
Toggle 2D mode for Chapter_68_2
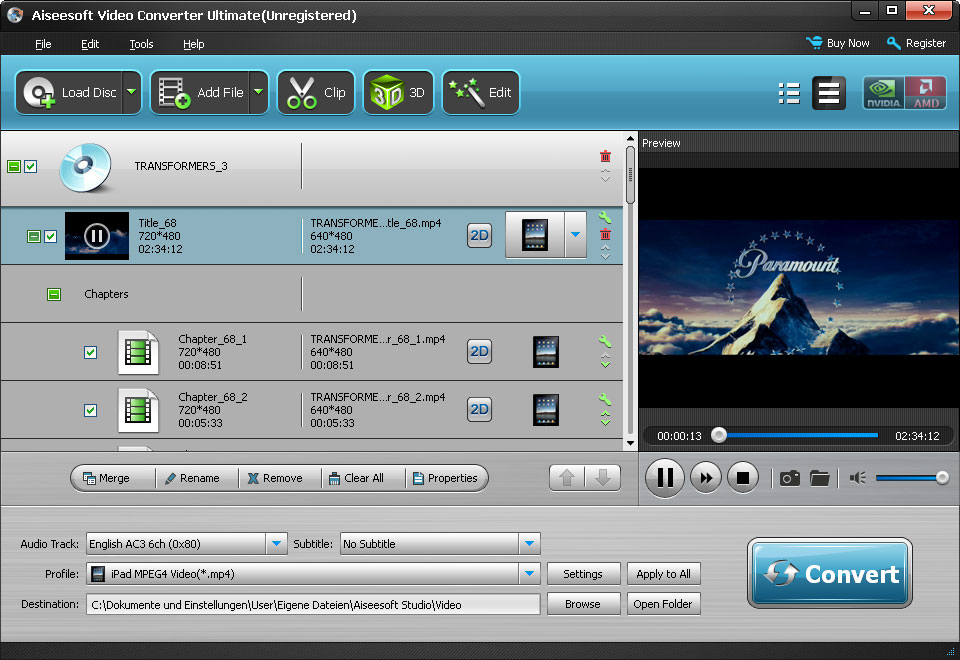pyautogui.click(x=479, y=410)
